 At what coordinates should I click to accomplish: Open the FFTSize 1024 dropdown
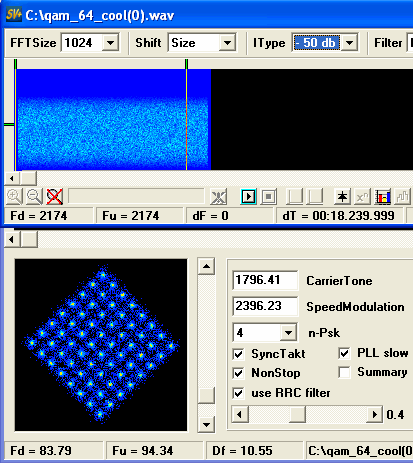(x=110, y=43)
